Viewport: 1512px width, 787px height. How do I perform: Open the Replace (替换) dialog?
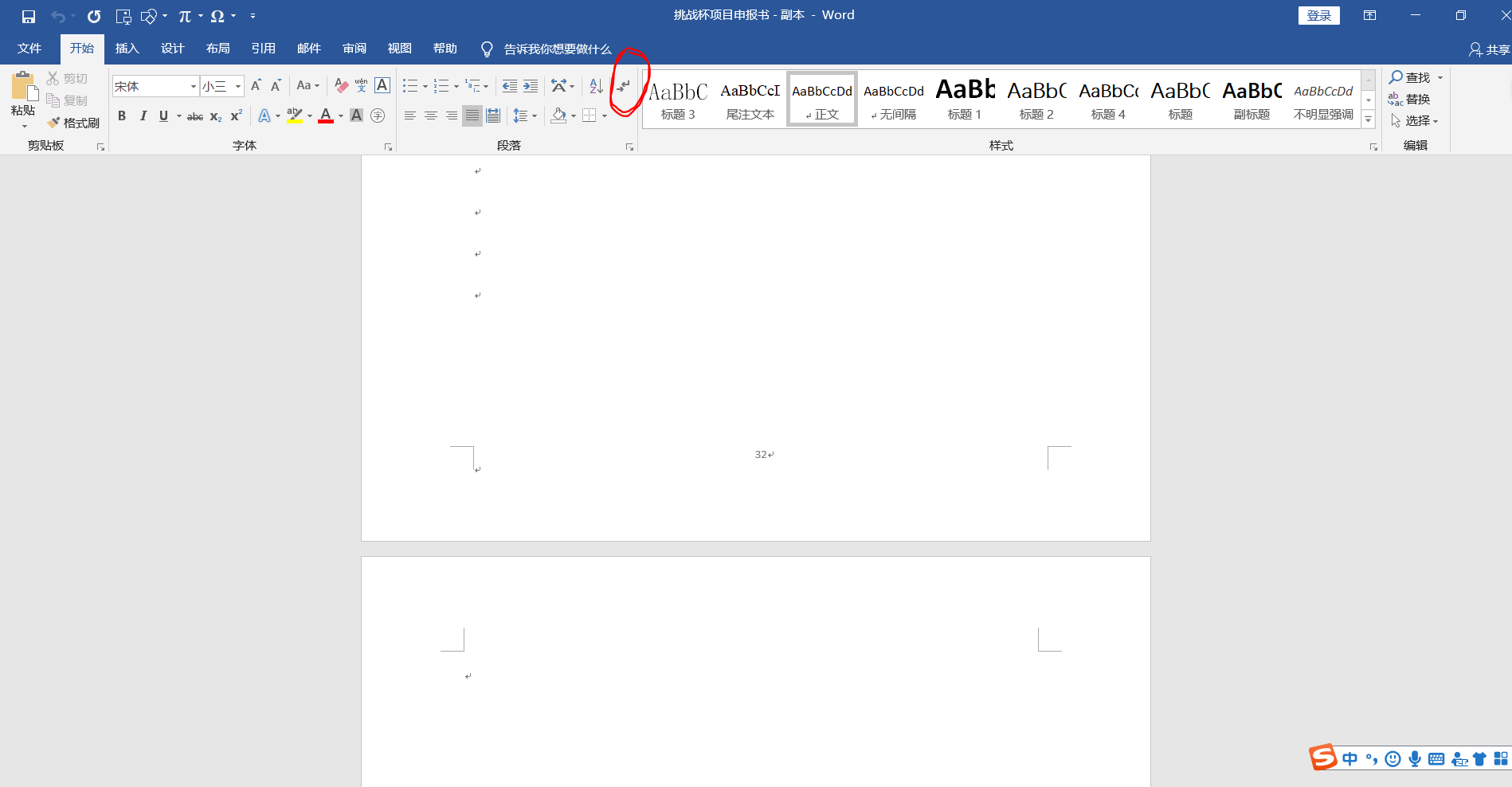[1410, 99]
